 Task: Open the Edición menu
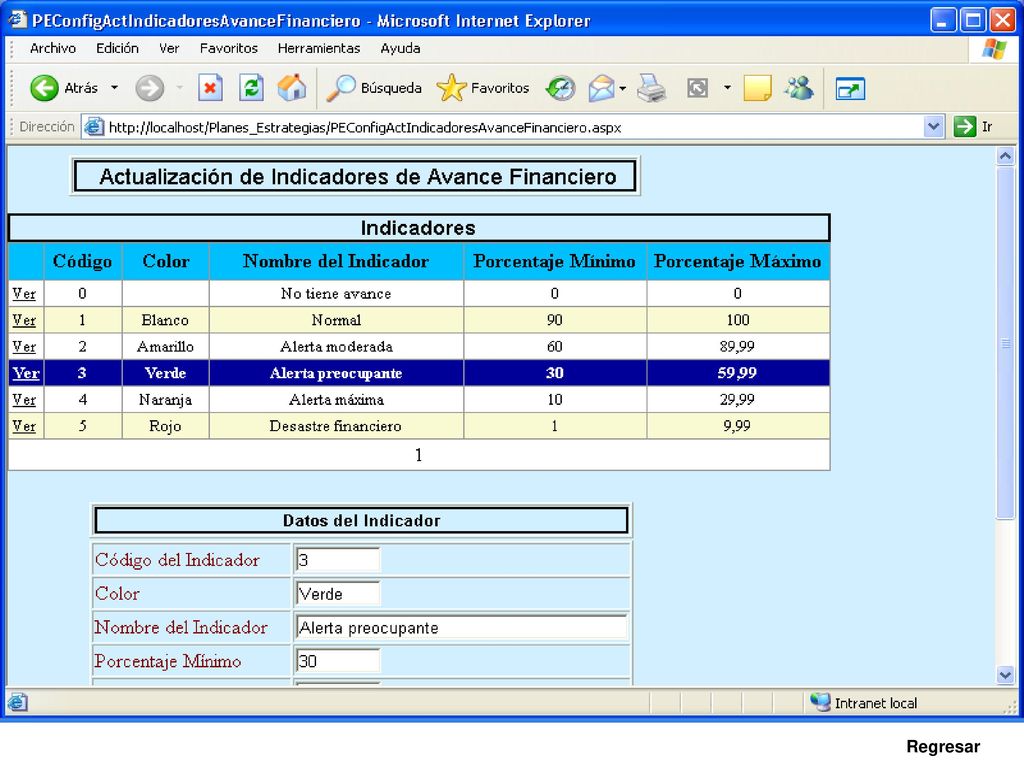(x=118, y=48)
